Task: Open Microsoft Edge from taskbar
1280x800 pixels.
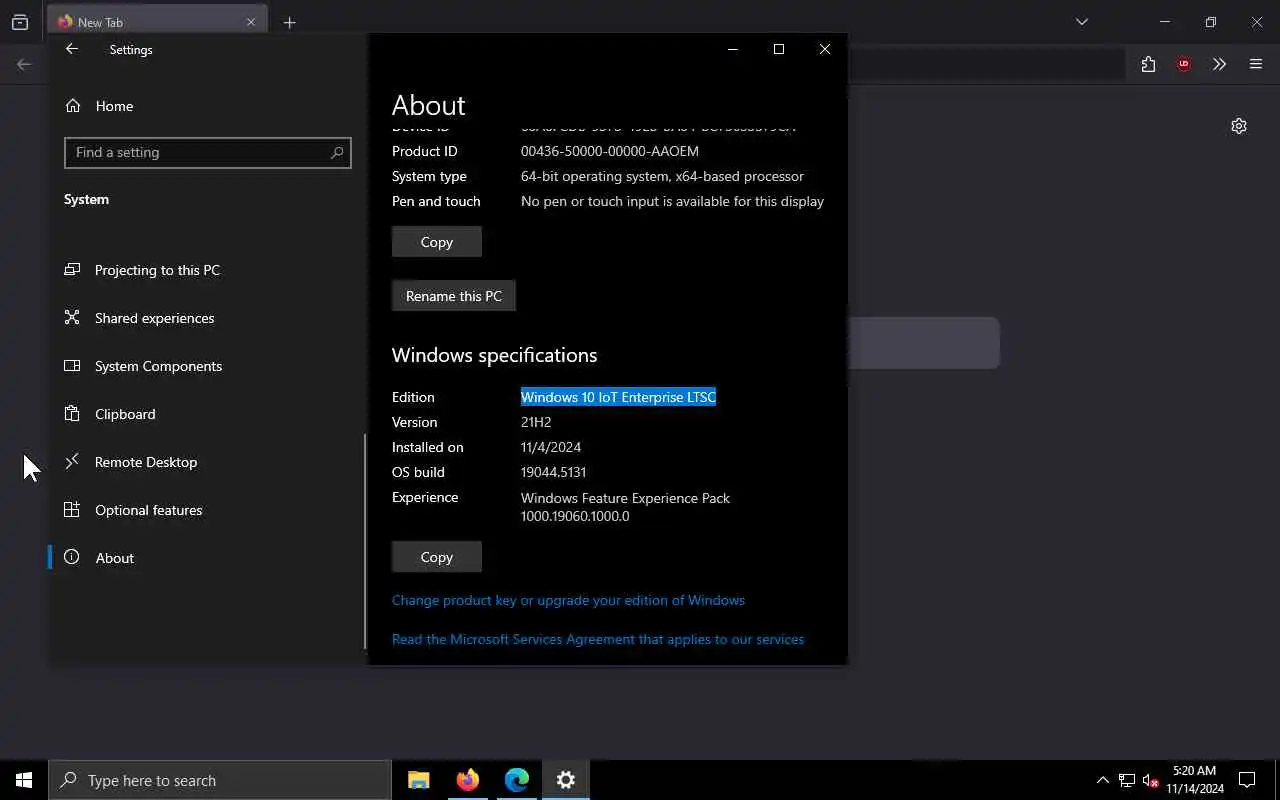Action: 517,780
